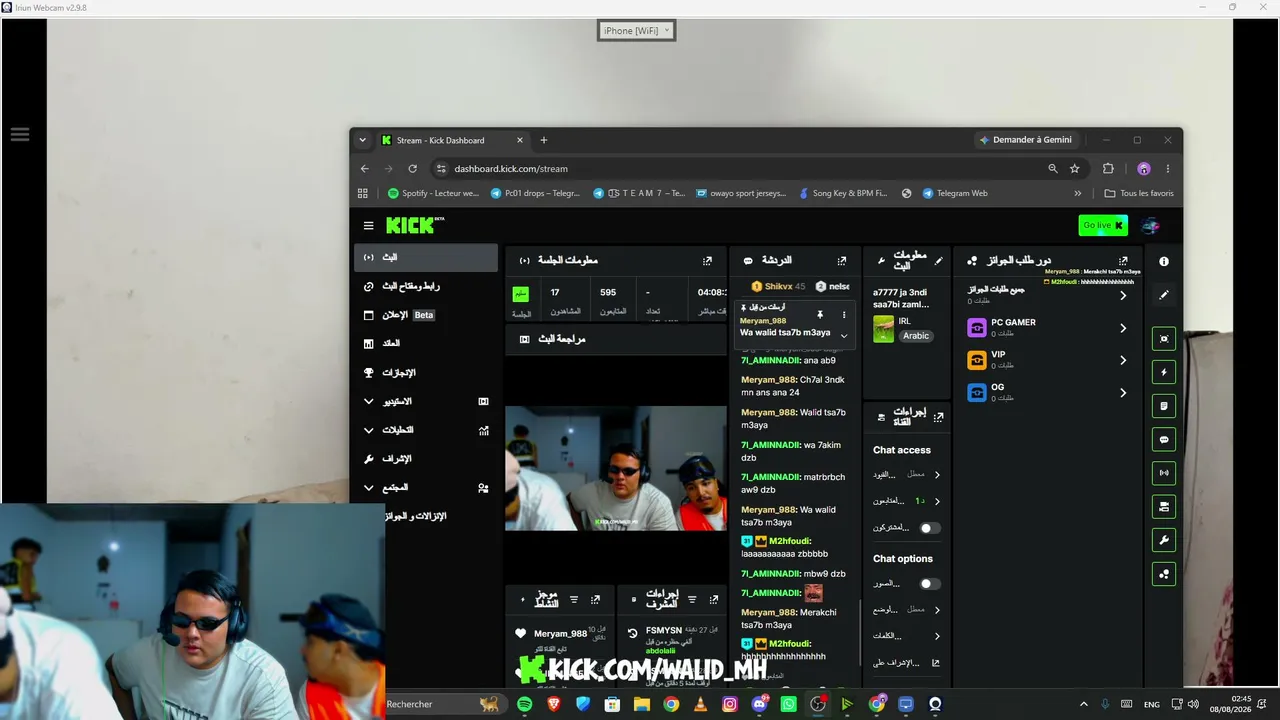Viewport: 1280px width, 720px height.
Task: Toggle the images switch under Chat options
Action: pos(930,584)
